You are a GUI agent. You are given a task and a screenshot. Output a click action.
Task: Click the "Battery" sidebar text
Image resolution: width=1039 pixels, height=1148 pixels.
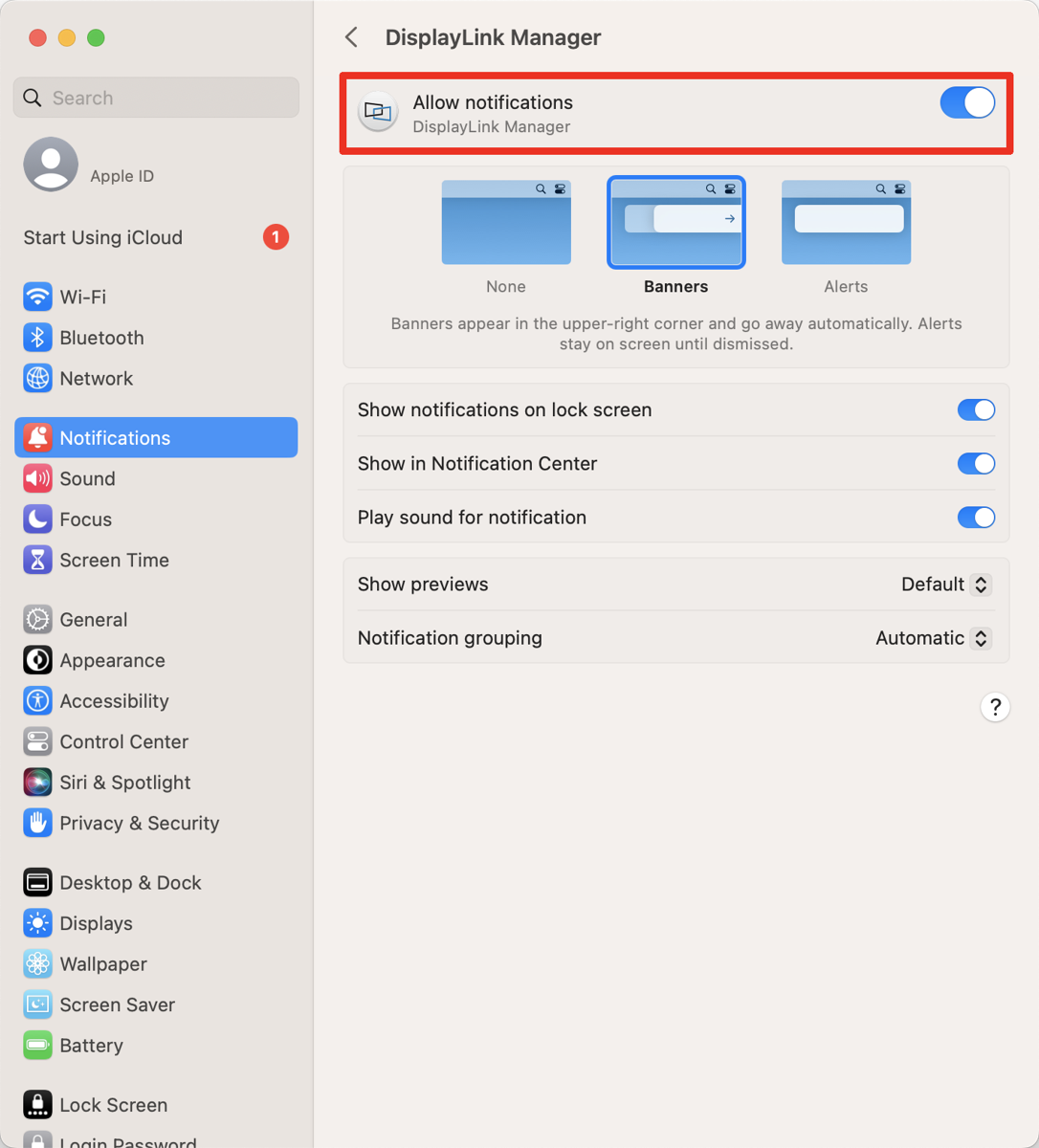coord(91,1046)
